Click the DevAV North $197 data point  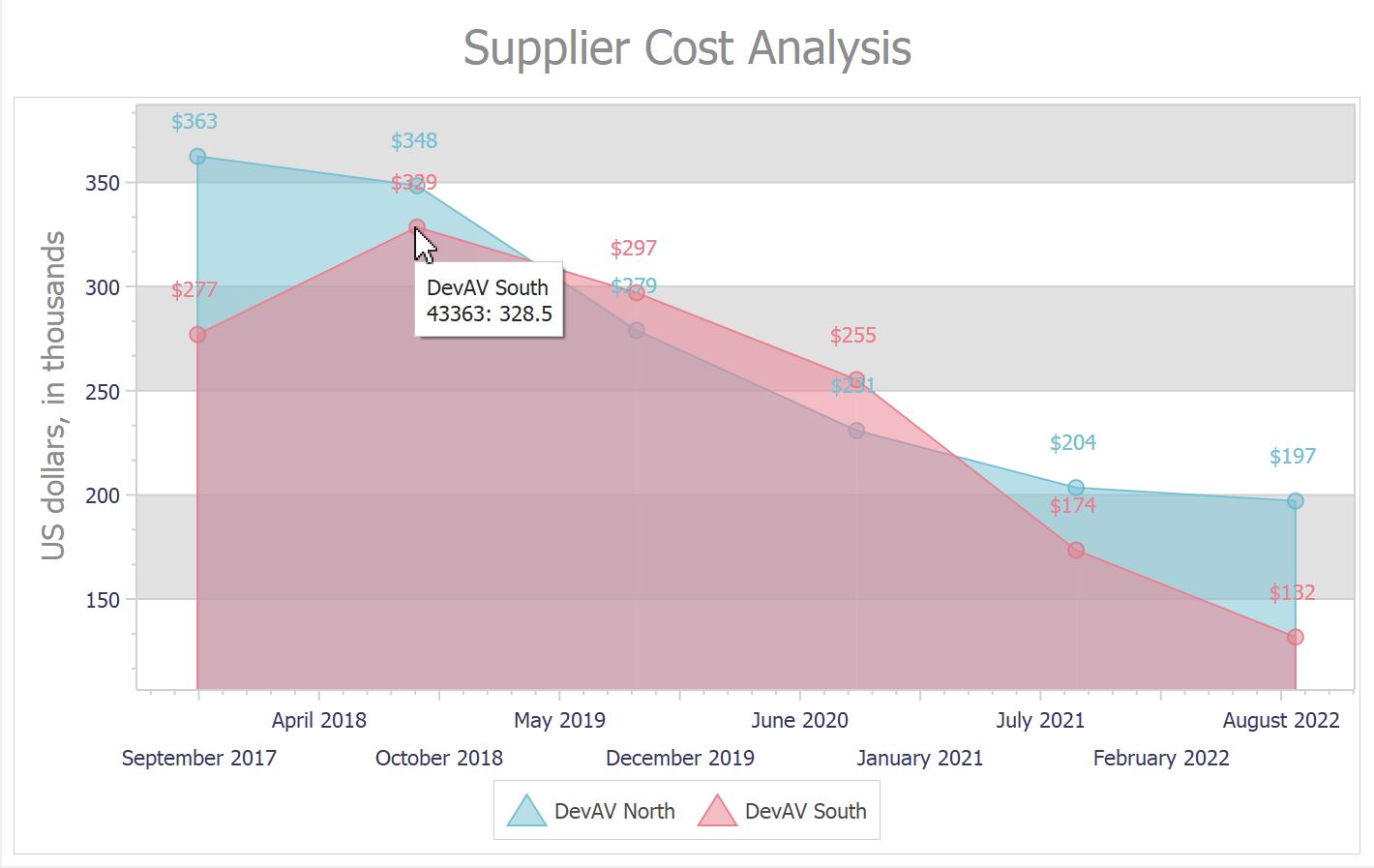pos(1296,501)
